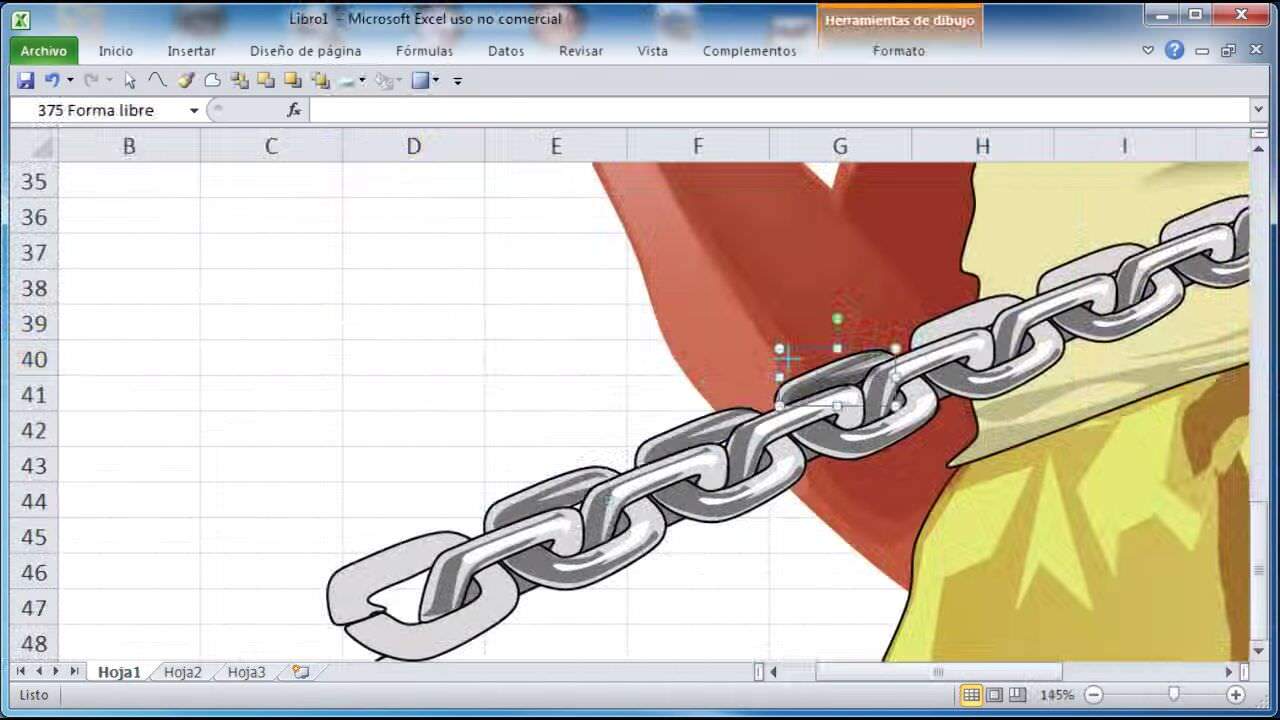Image resolution: width=1280 pixels, height=720 pixels.
Task: Switch to the Hoja3 sheet tab
Action: point(247,672)
